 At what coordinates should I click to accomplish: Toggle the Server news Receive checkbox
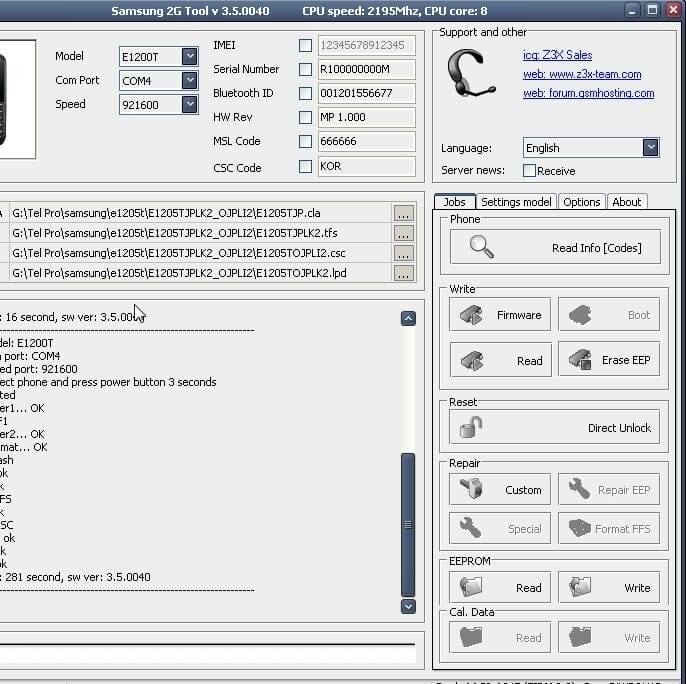click(x=529, y=170)
